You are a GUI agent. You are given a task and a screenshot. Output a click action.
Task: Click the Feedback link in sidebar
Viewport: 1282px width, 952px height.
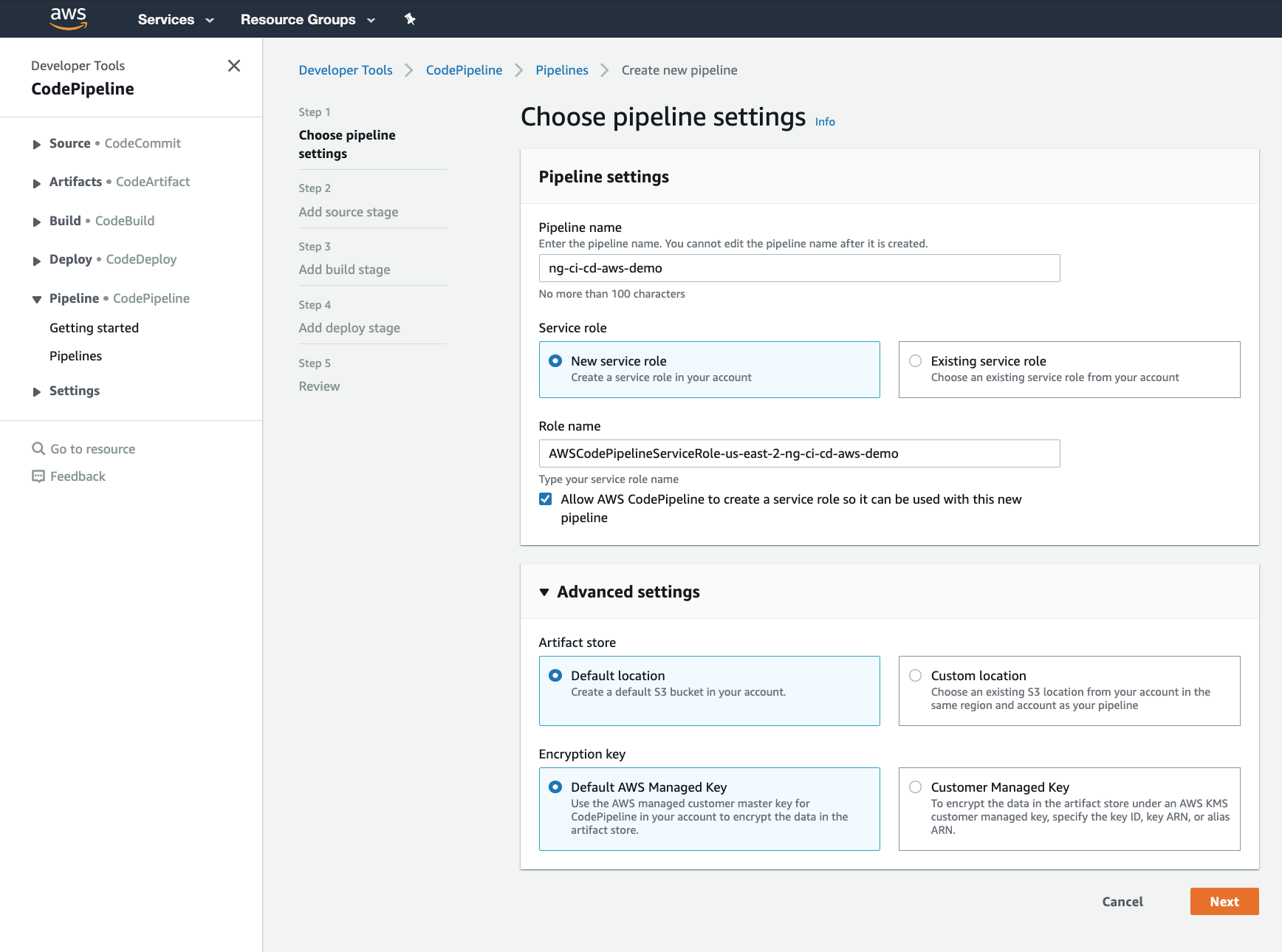click(x=78, y=476)
